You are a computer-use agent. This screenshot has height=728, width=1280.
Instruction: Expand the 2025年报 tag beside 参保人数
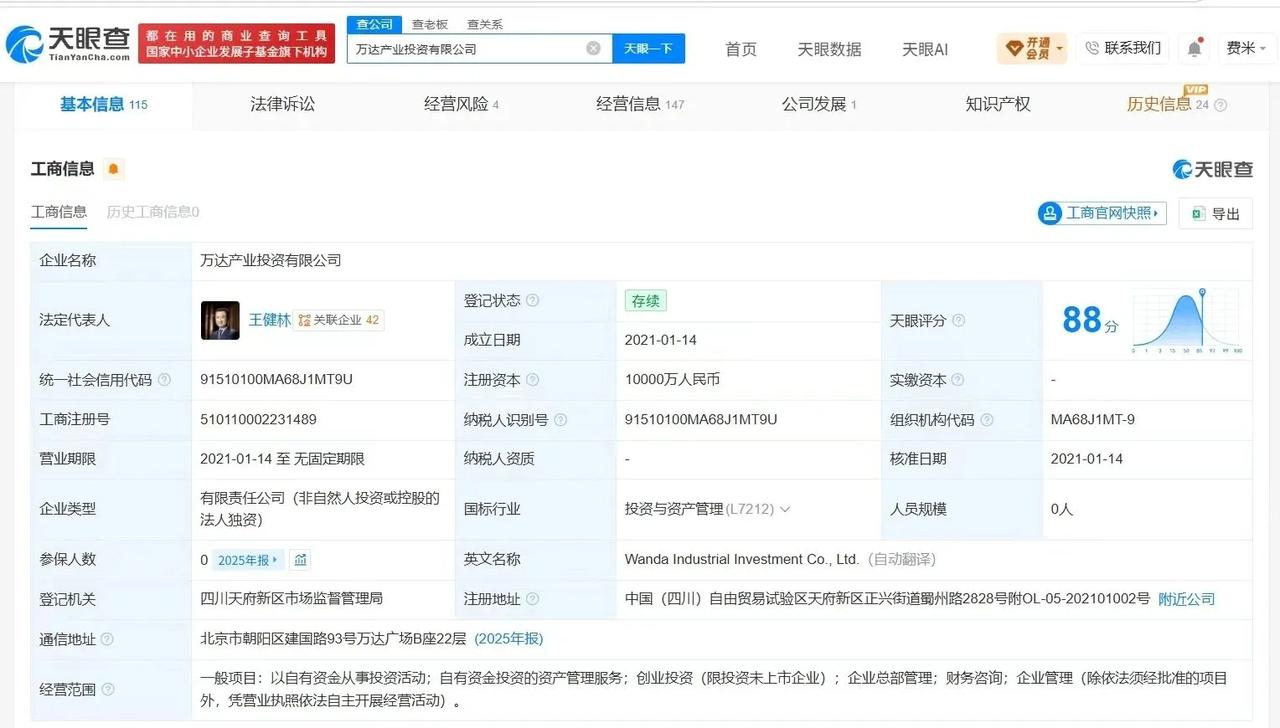click(248, 559)
